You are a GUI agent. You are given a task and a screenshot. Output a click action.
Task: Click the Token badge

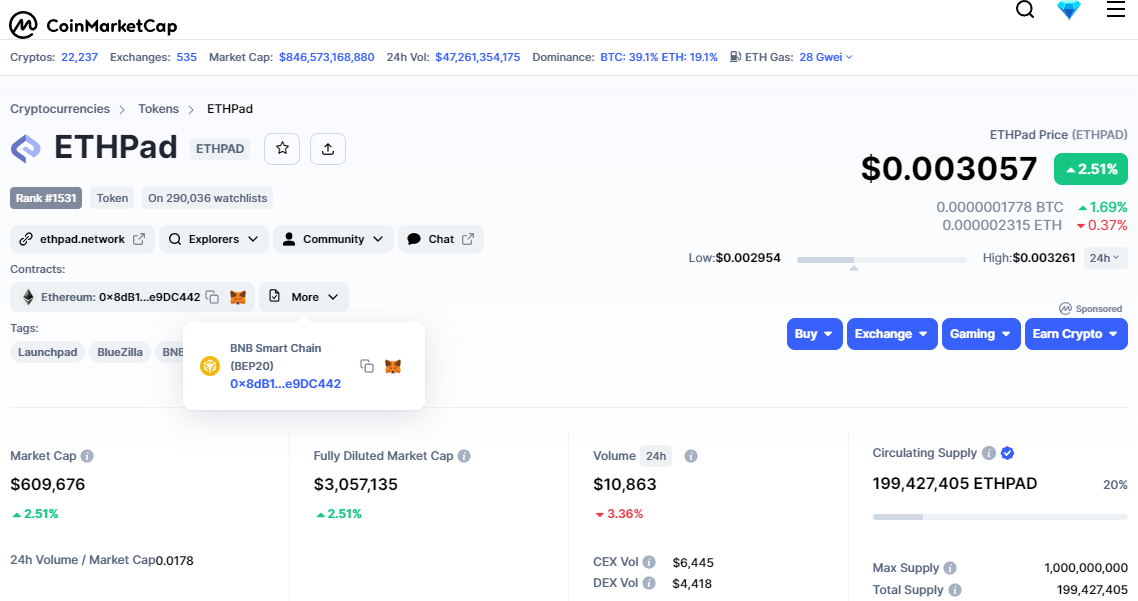112,198
